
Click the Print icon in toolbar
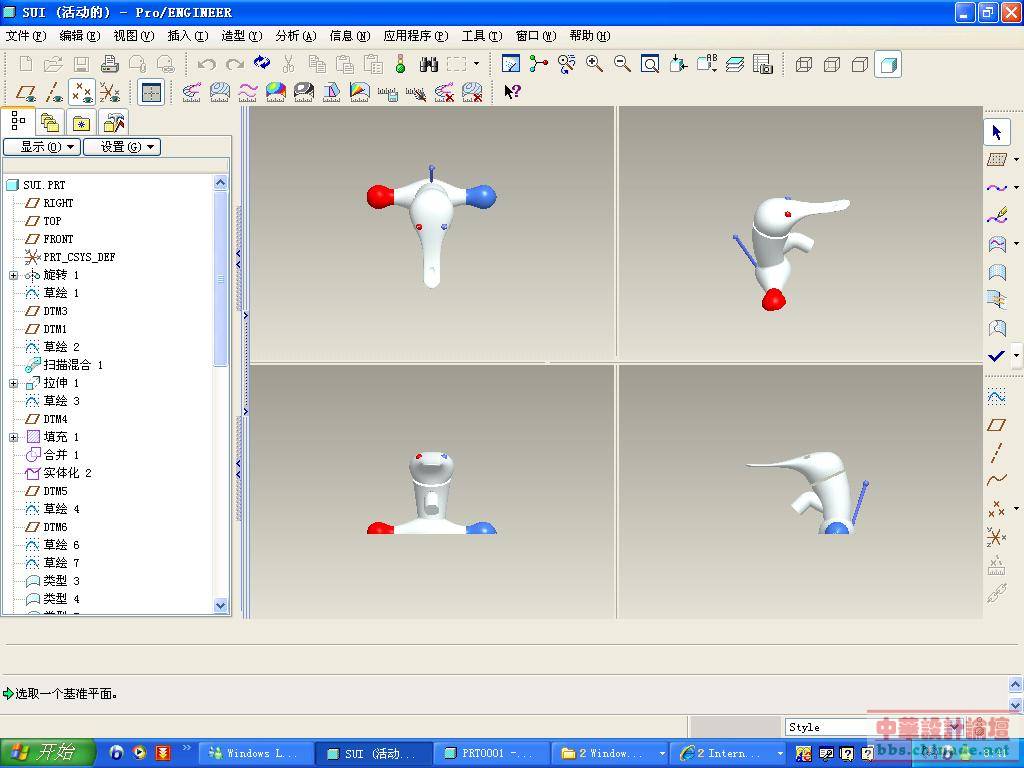[x=110, y=64]
